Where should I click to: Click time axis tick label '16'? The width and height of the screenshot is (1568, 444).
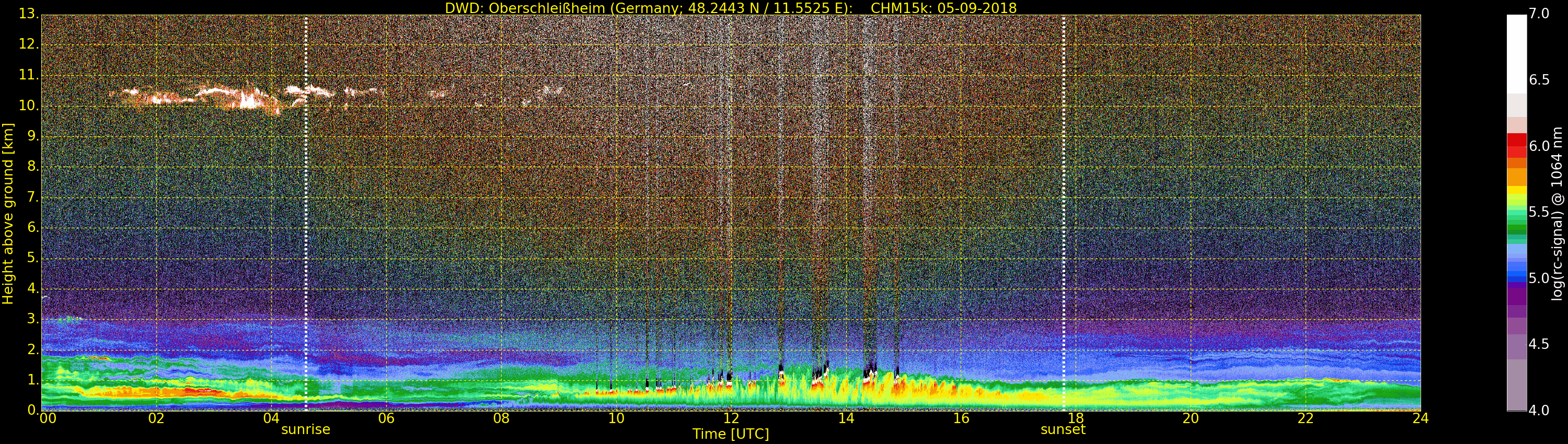[961, 418]
